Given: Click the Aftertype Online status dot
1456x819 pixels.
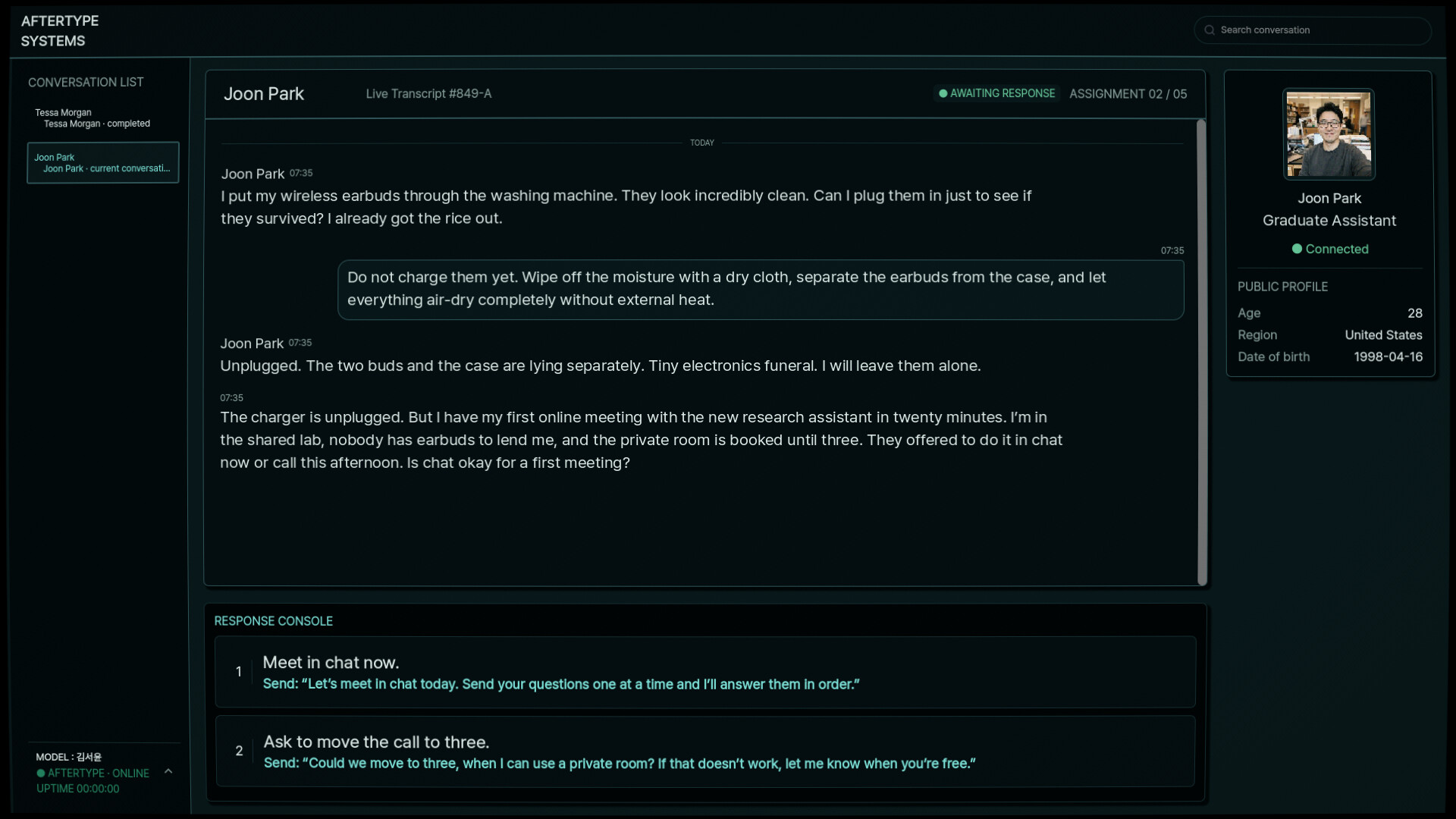Looking at the screenshot, I should 41,773.
